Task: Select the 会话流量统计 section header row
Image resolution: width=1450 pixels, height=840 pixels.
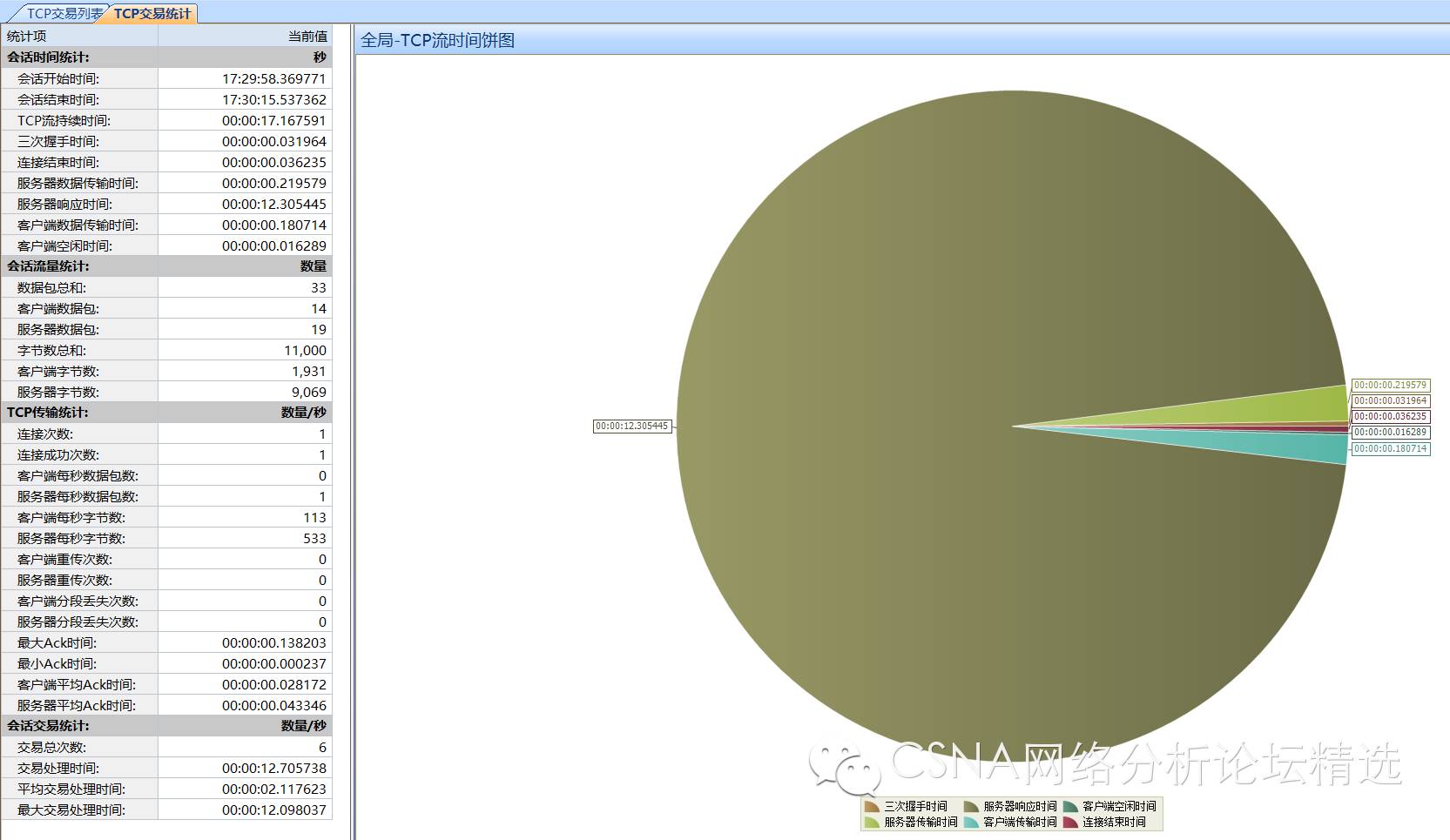Action: (x=165, y=266)
